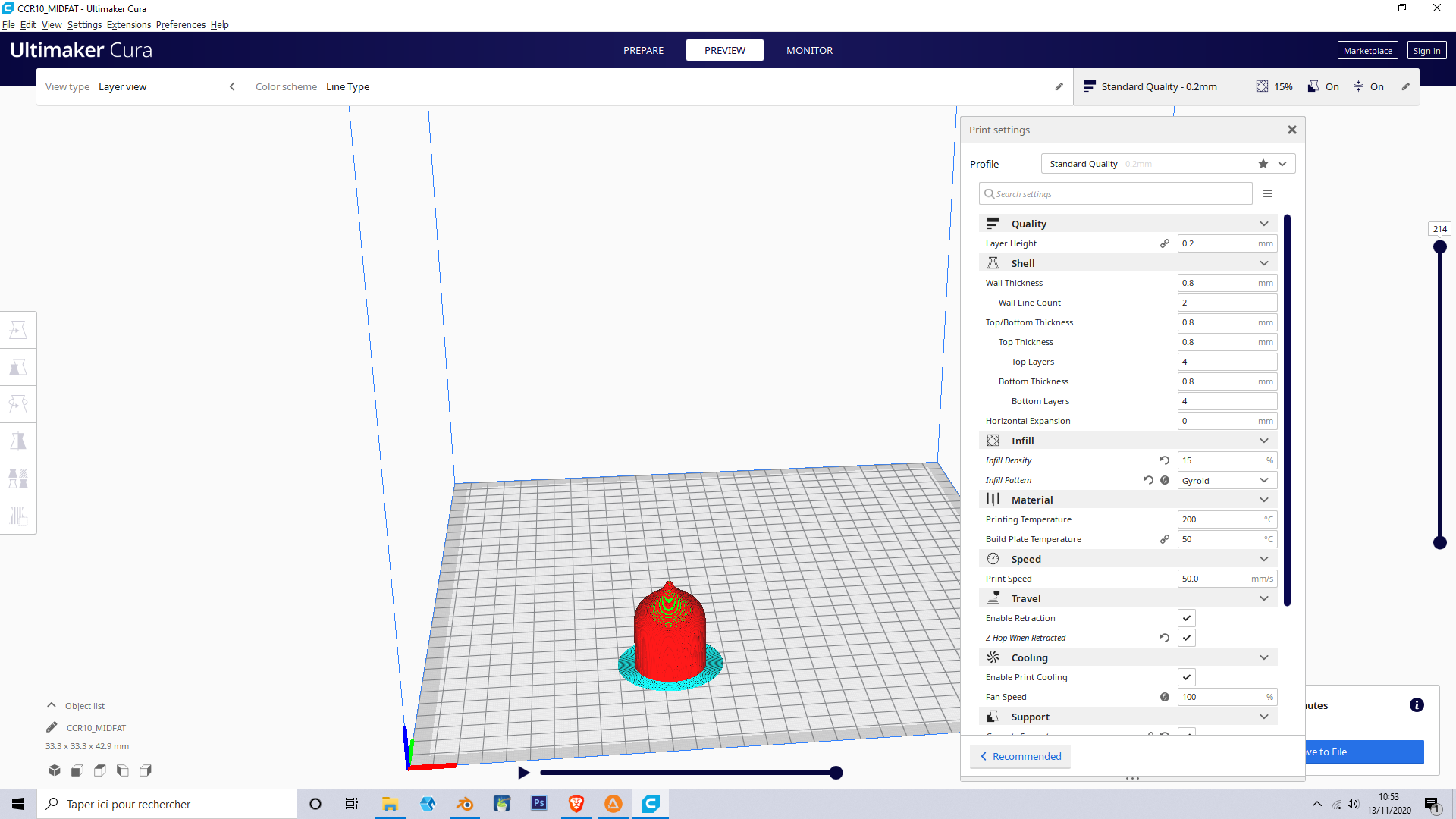Screen dimensions: 1456x819
Task: Open the Support Blocker tool
Action: (x=18, y=516)
